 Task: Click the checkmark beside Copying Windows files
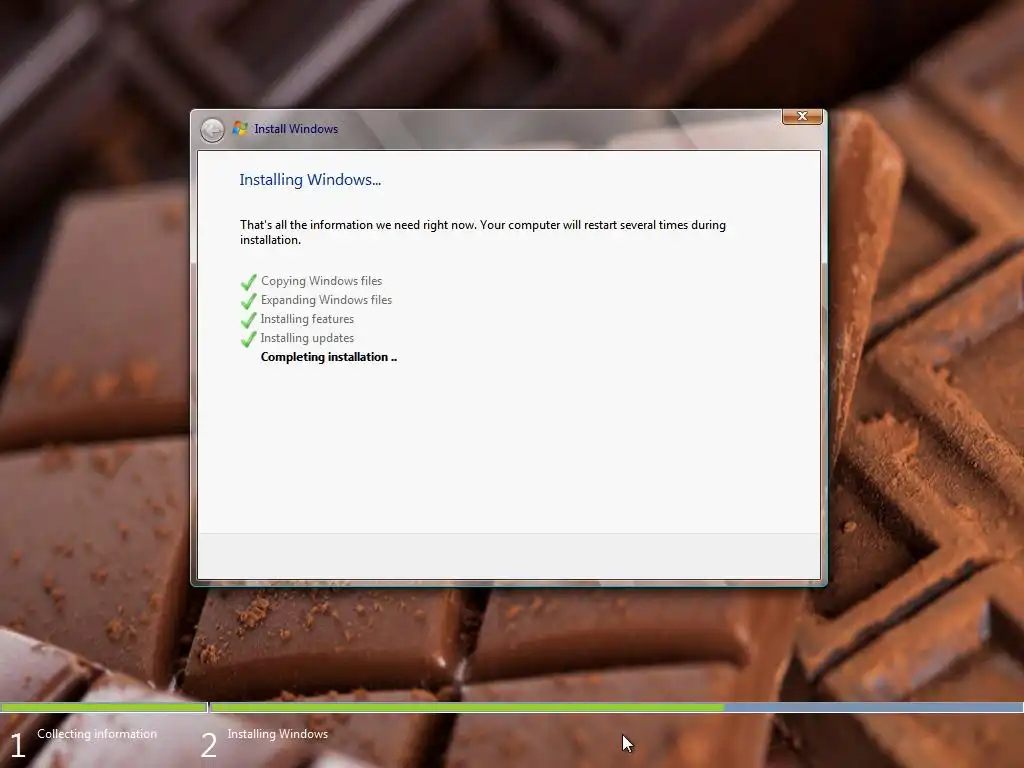(x=248, y=282)
